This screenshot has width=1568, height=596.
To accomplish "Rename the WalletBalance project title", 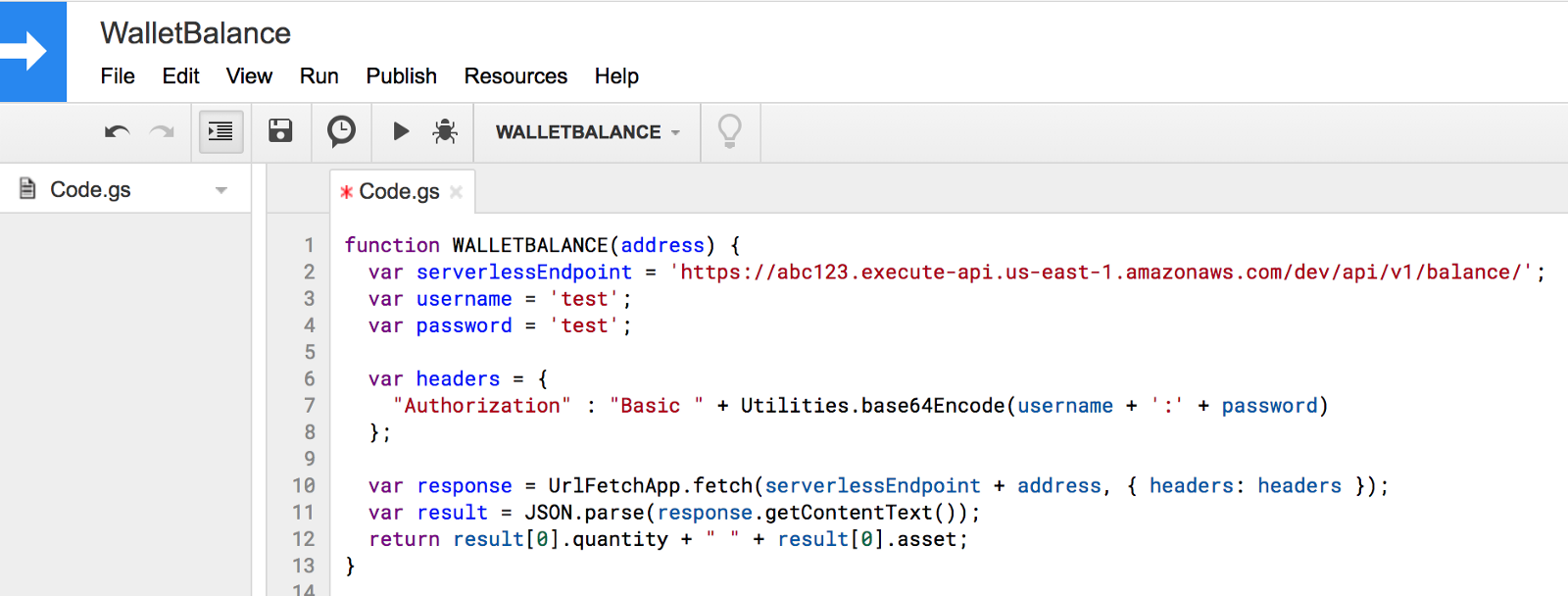I will tap(195, 33).
